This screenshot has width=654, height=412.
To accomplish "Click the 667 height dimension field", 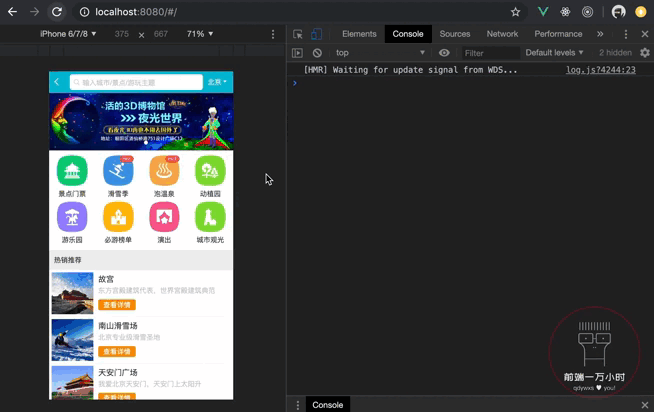I will click(x=161, y=34).
